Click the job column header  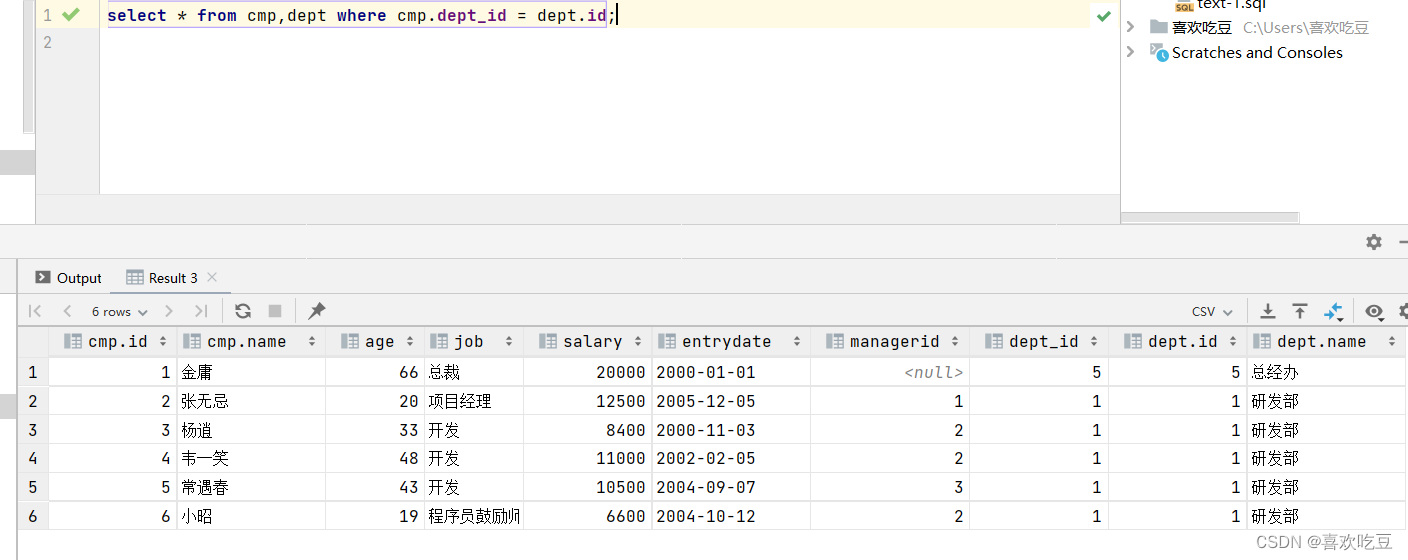474,342
